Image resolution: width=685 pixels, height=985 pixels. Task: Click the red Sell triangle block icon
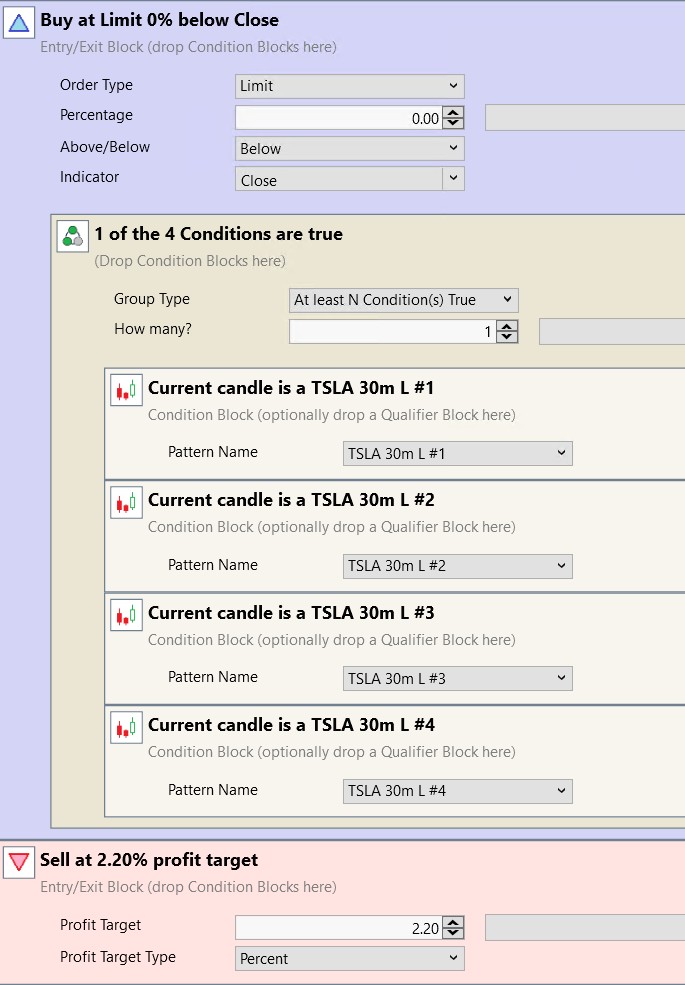point(19,862)
